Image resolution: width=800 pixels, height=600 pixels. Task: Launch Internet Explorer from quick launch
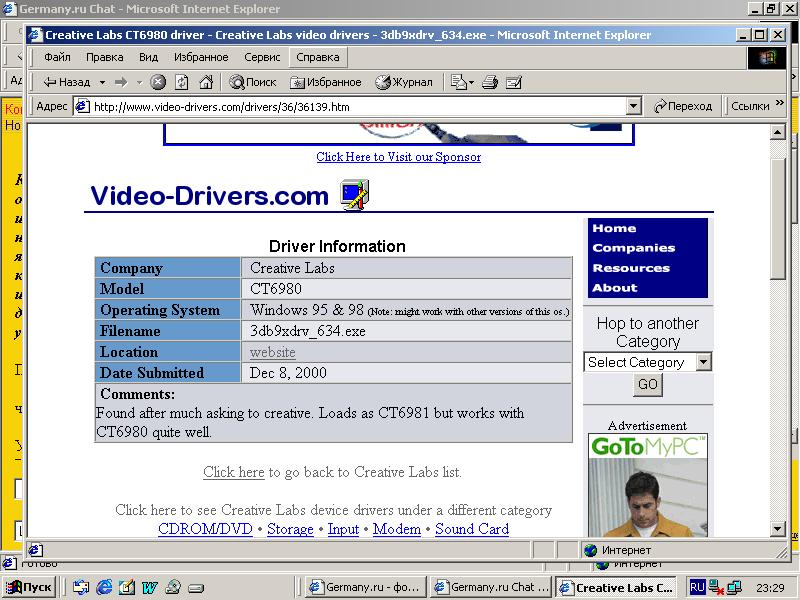104,587
